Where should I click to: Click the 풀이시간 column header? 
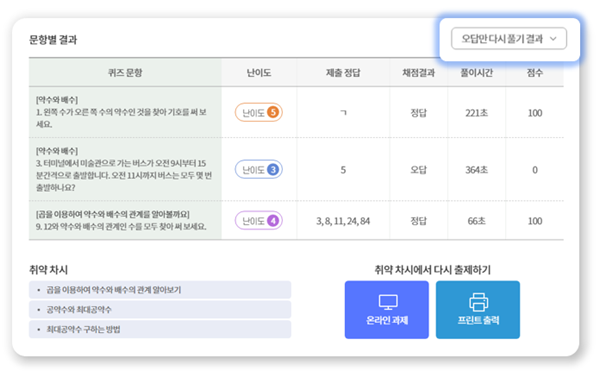(x=476, y=73)
